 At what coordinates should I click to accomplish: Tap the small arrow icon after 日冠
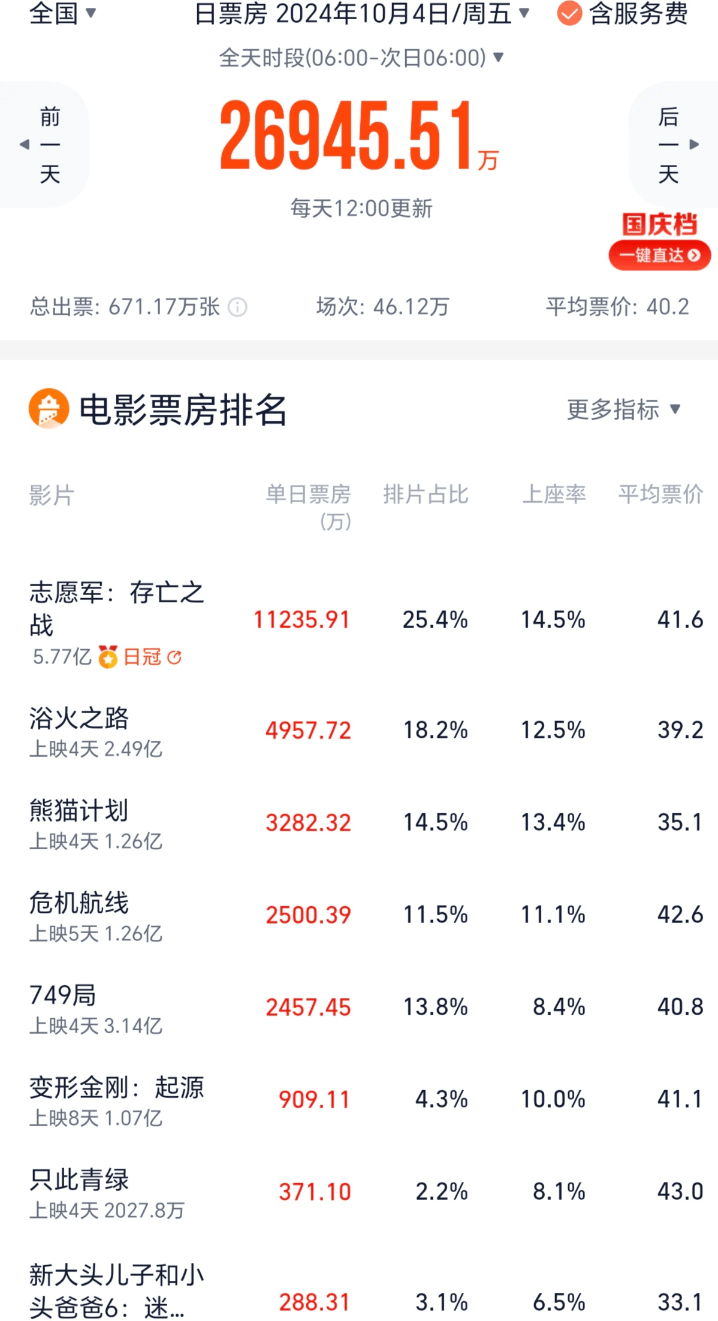174,657
